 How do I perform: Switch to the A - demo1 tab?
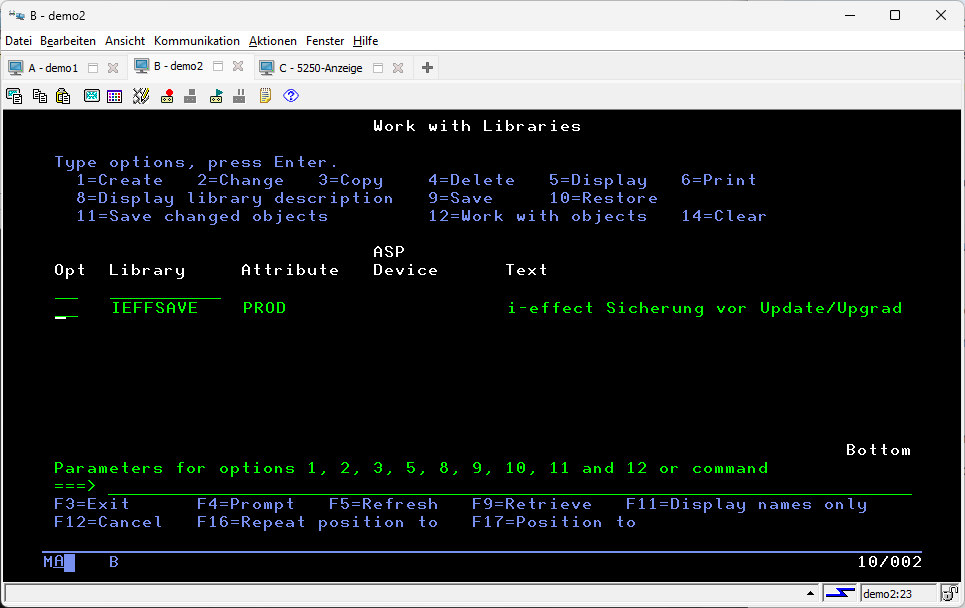click(x=52, y=68)
